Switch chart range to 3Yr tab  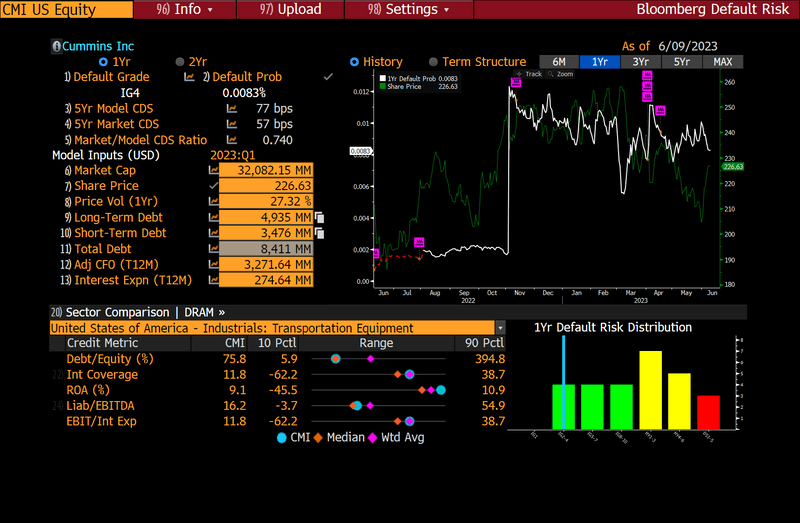[639, 62]
